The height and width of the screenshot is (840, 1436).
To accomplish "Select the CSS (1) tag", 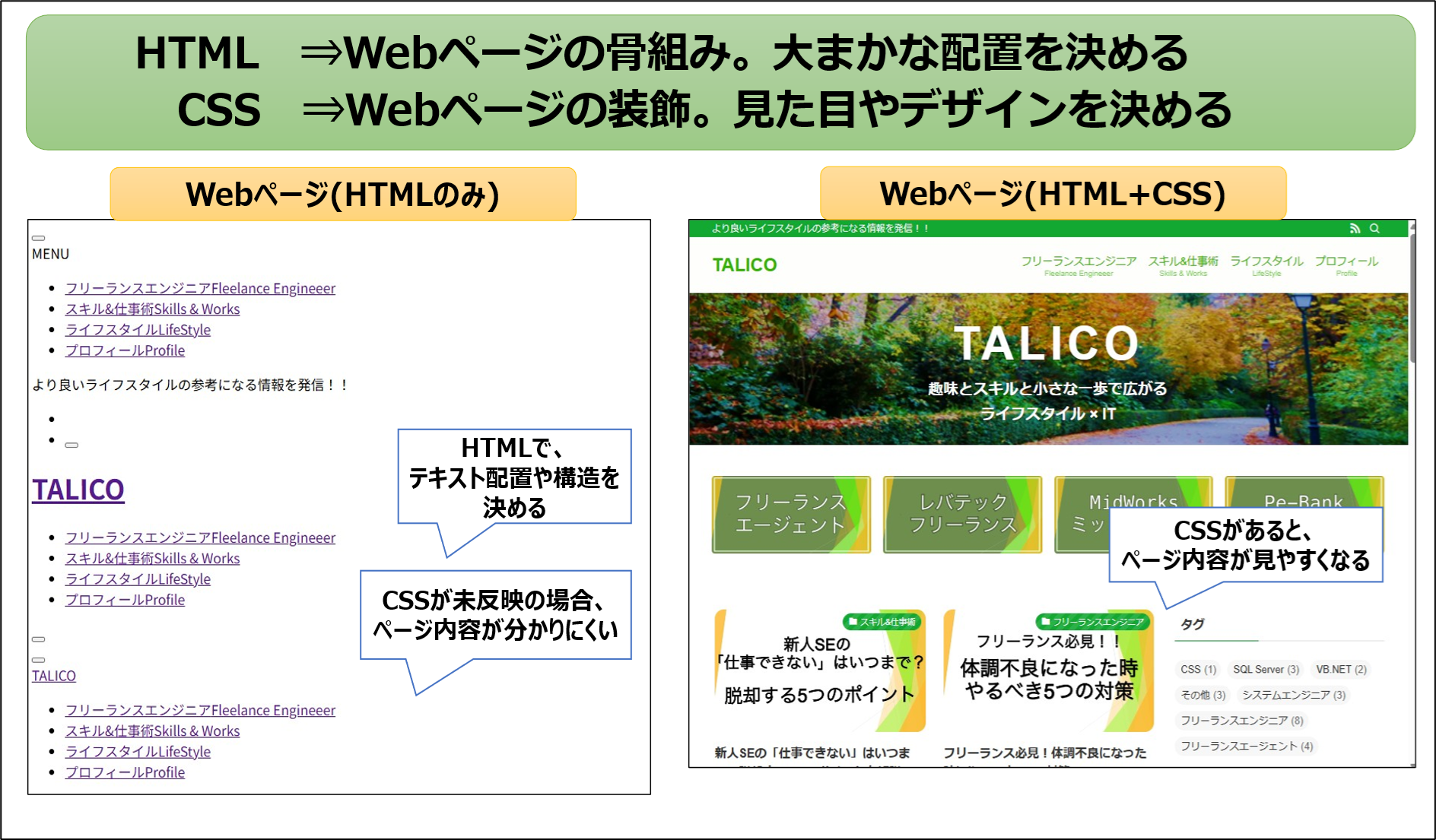I will tap(1198, 670).
